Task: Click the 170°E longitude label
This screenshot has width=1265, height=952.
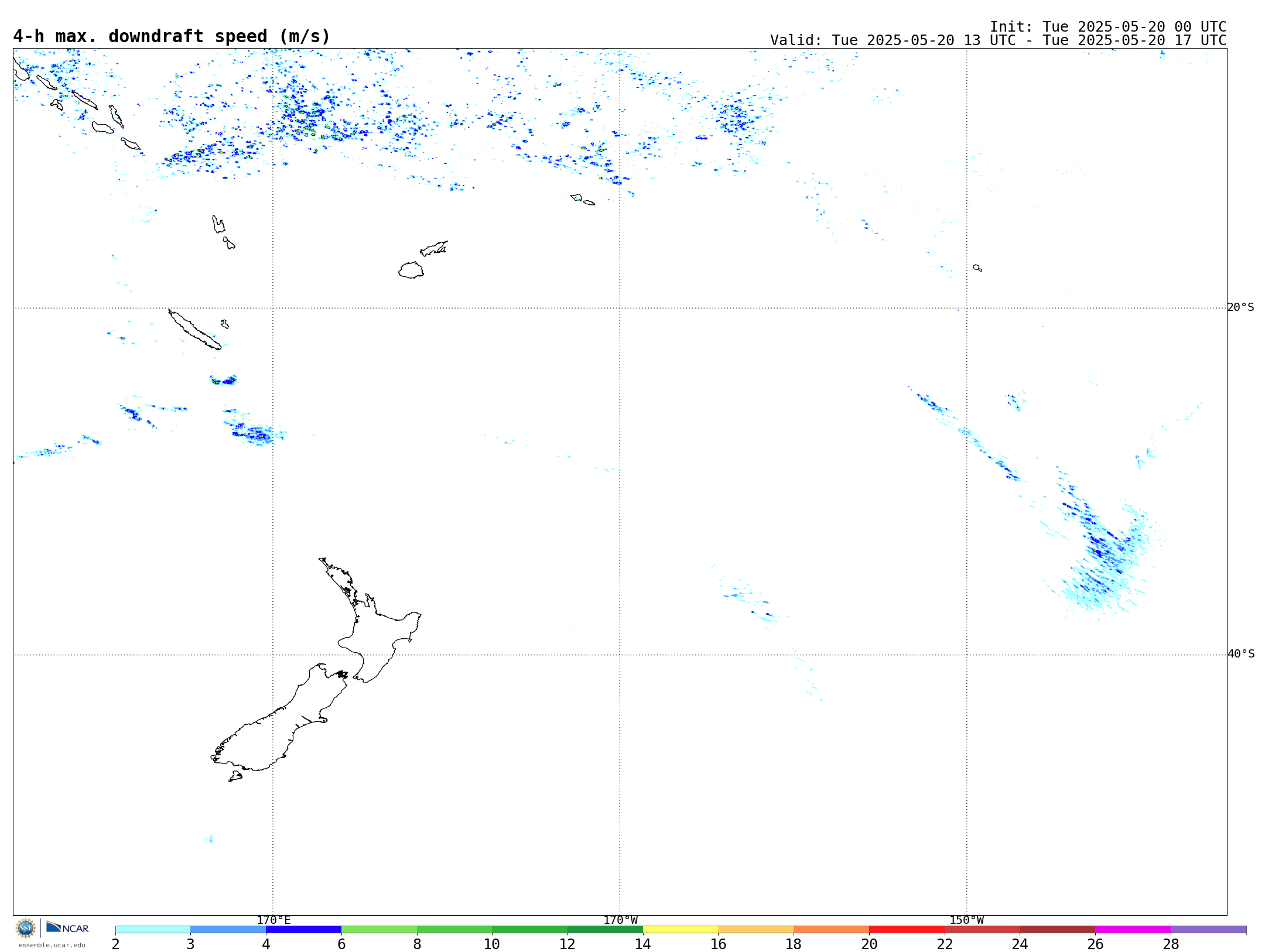Action: tap(273, 920)
